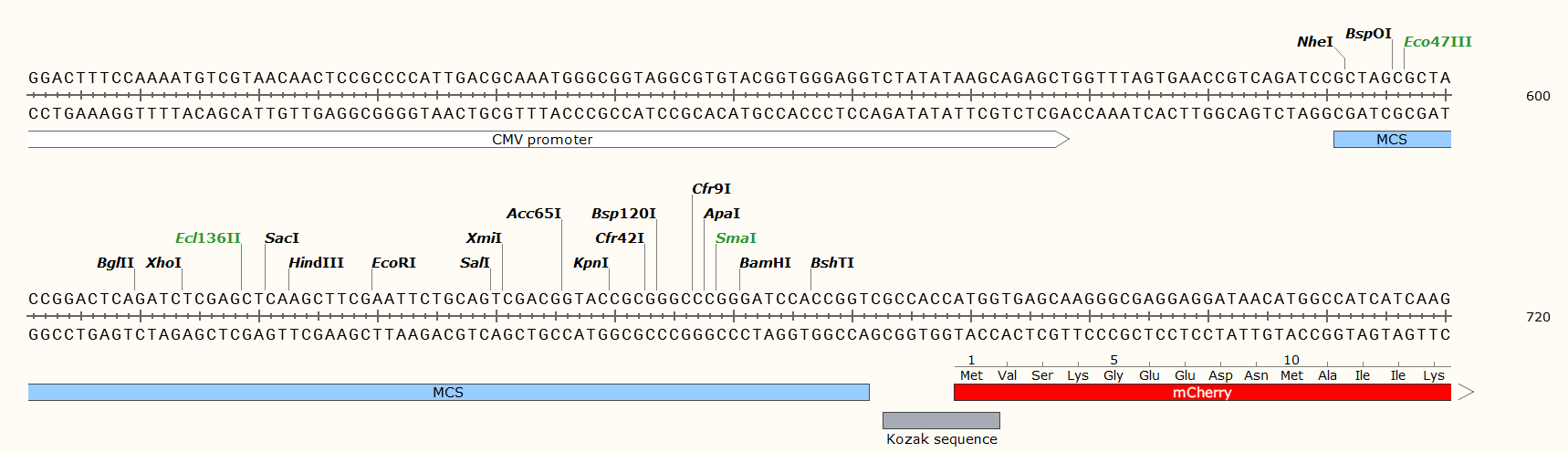Click the BshTI restriction site label

point(832,263)
